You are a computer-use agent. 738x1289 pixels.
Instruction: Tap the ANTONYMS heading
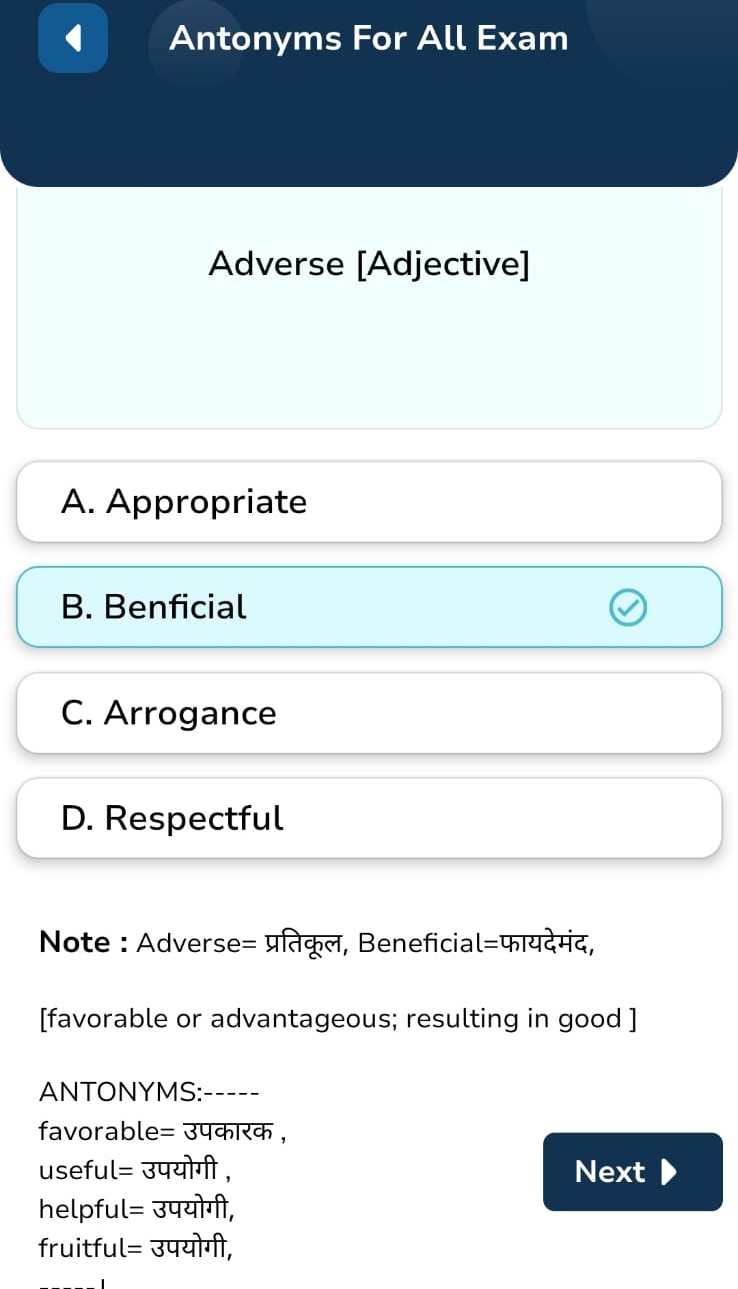pos(149,1092)
